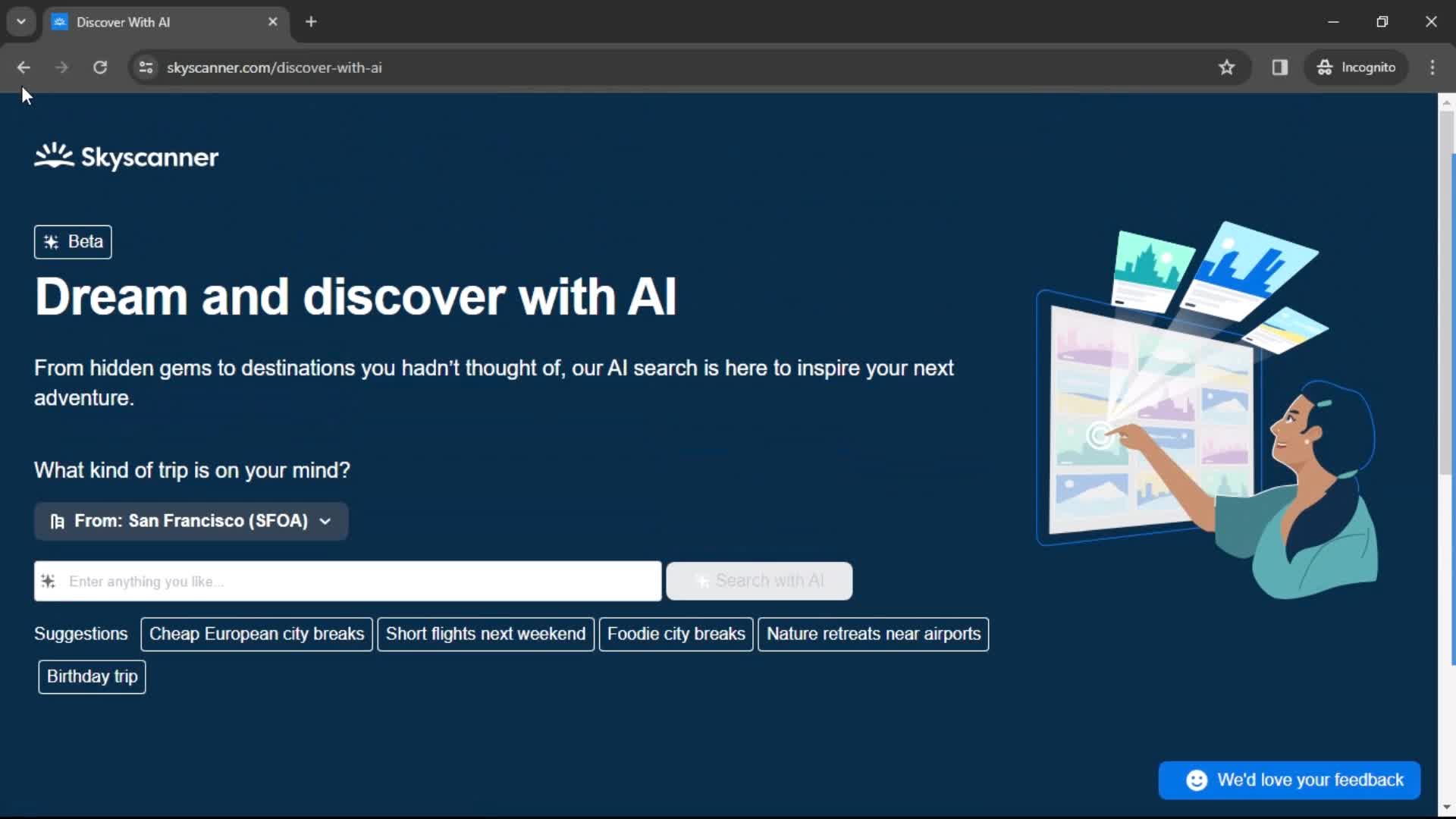Click 'Search with AI' button
The height and width of the screenshot is (819, 1456).
(759, 581)
